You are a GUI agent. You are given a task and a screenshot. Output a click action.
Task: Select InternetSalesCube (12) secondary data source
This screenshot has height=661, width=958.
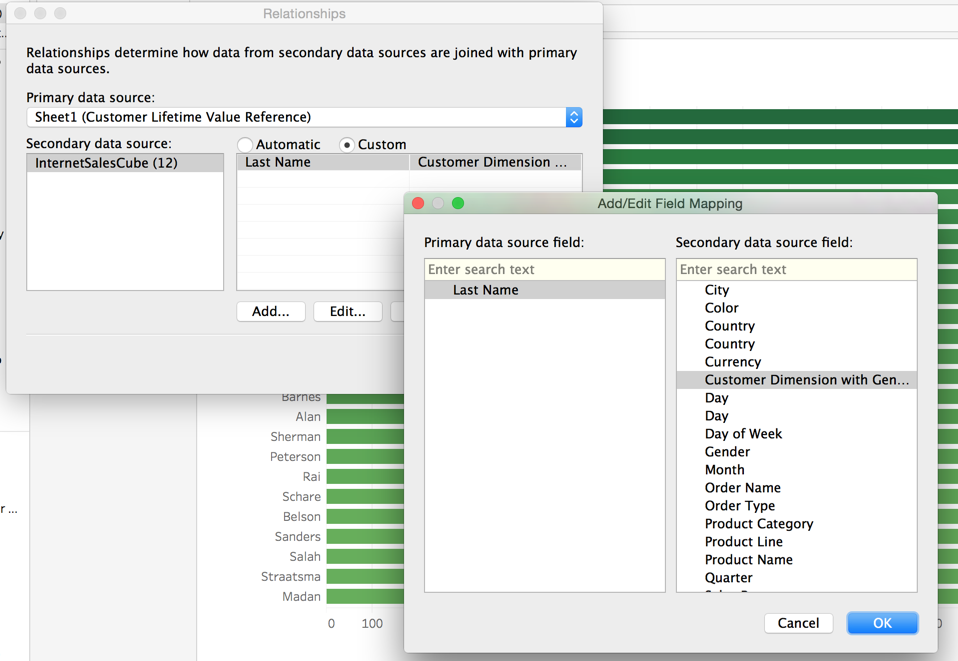[x=125, y=163]
